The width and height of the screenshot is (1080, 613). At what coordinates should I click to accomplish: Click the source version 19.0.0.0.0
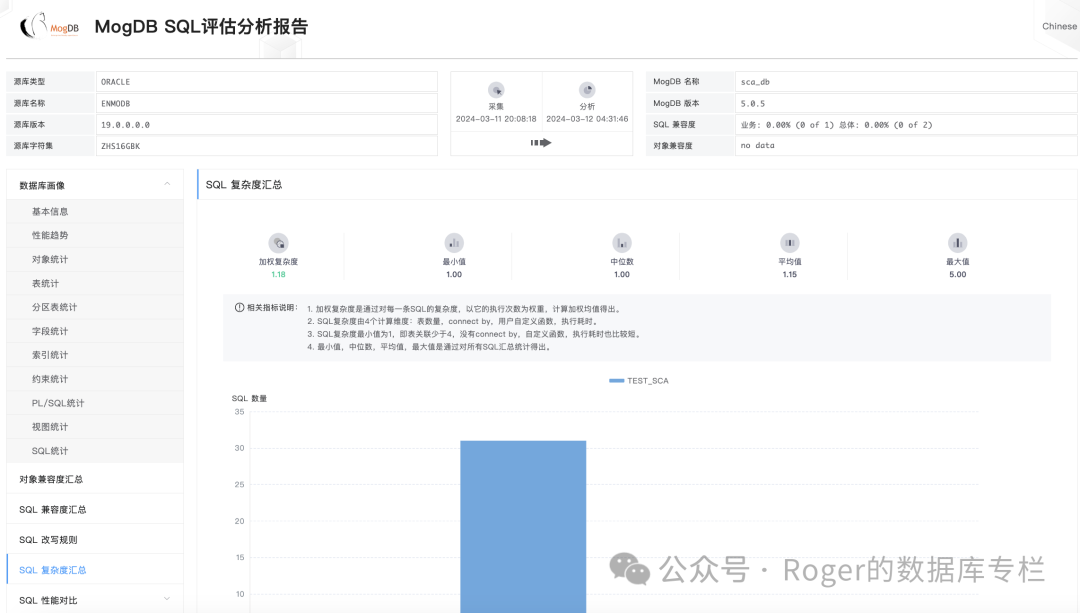pos(125,125)
